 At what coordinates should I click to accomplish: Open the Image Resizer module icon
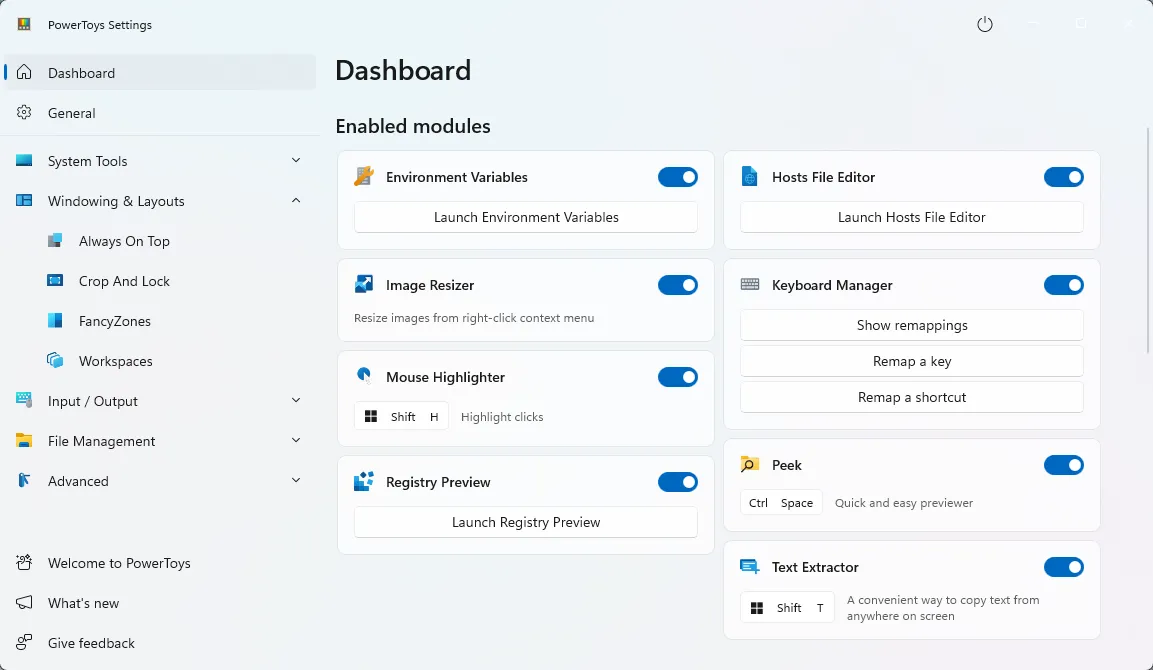coord(365,285)
